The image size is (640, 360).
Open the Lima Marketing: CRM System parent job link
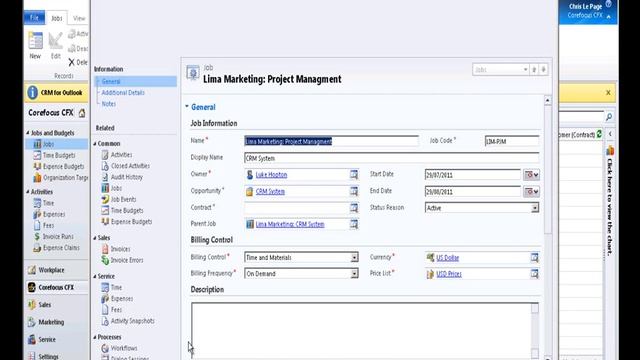[290, 224]
